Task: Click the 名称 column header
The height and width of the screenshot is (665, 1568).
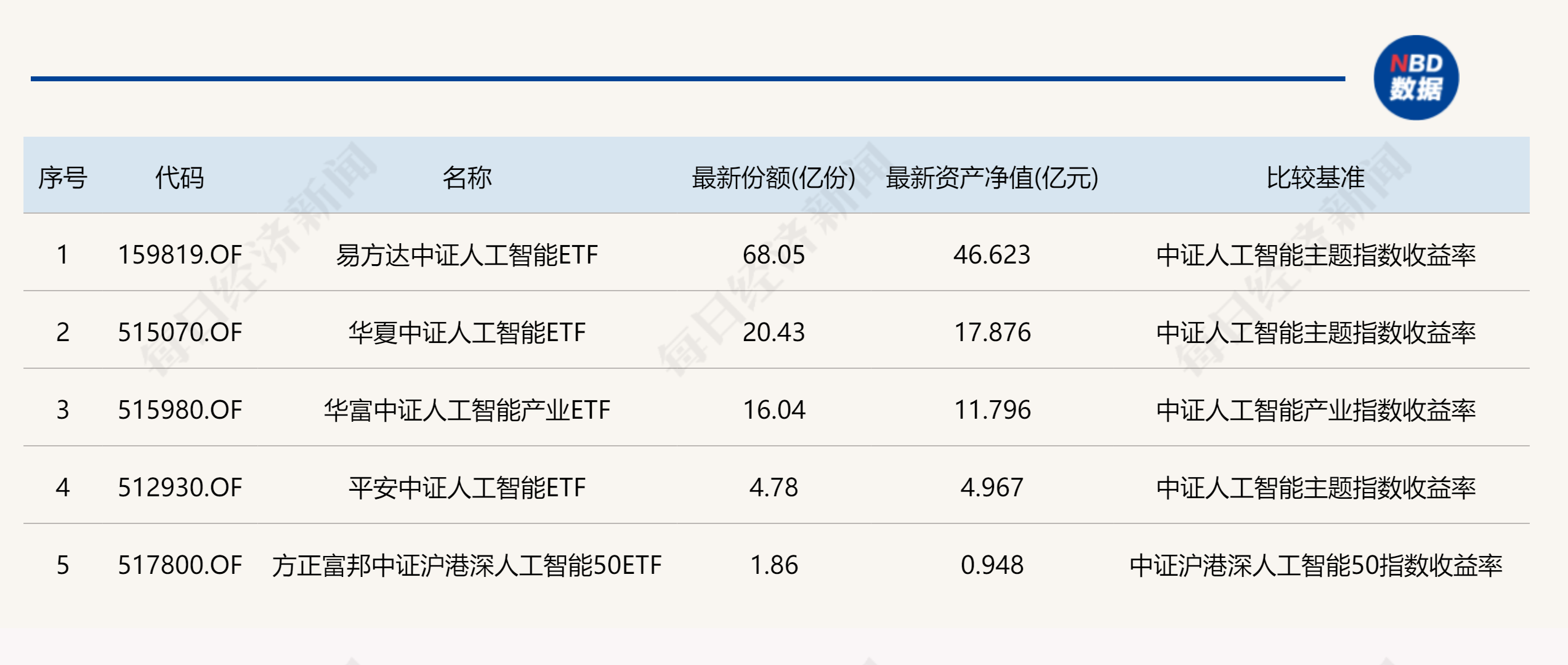Action: pos(467,177)
